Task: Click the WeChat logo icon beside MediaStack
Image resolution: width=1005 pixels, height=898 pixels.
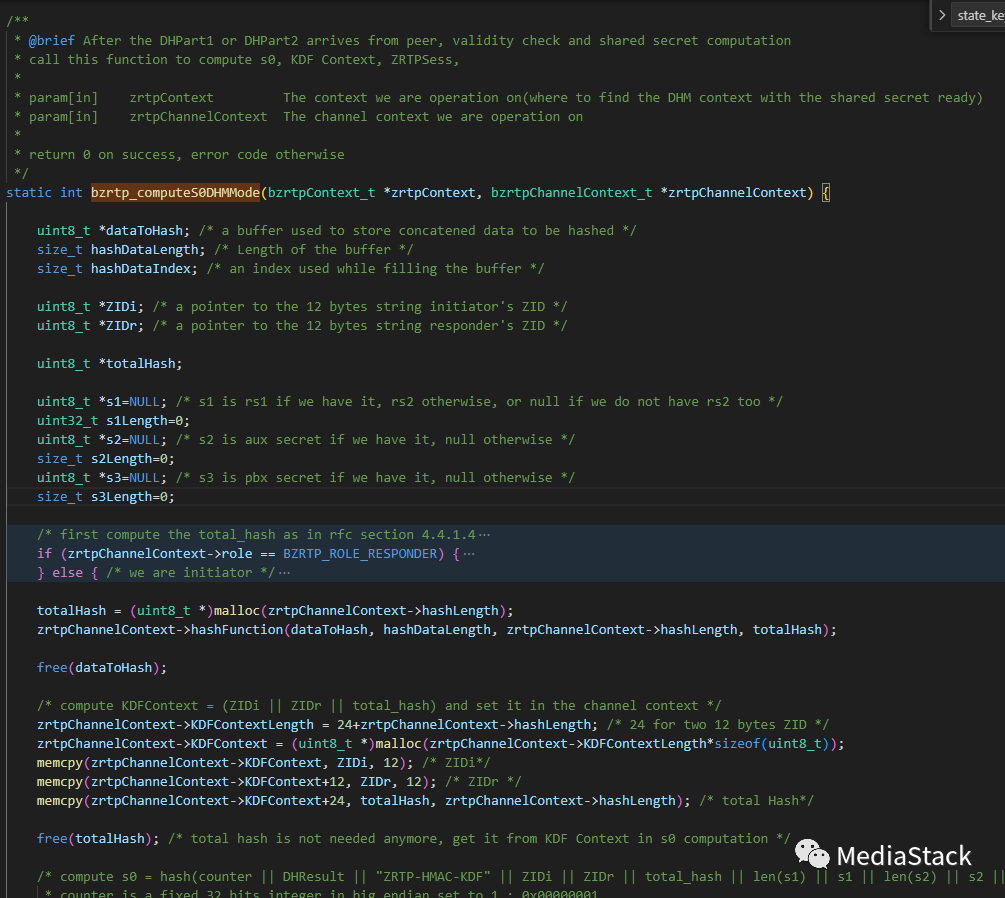Action: pos(812,855)
